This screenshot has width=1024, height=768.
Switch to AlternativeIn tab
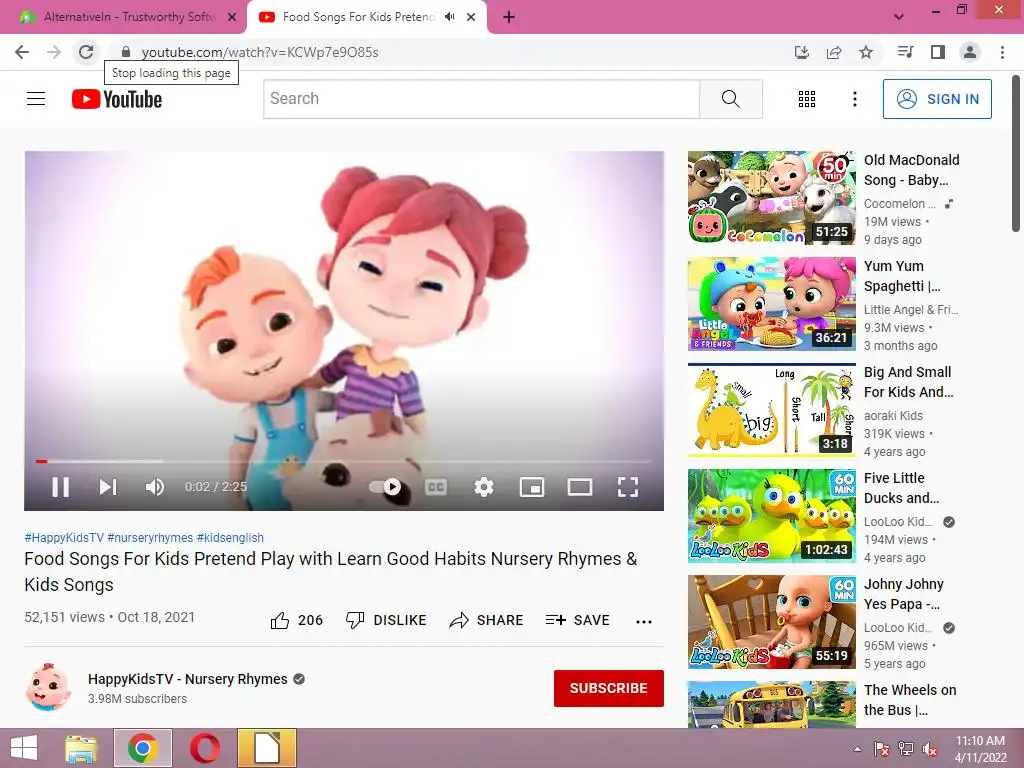[122, 17]
